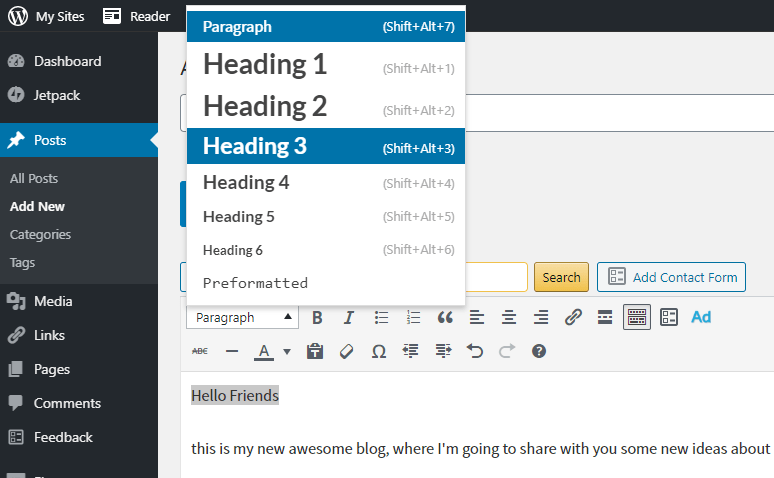Apply italic formatting to selected text
This screenshot has width=774, height=478.
(349, 318)
